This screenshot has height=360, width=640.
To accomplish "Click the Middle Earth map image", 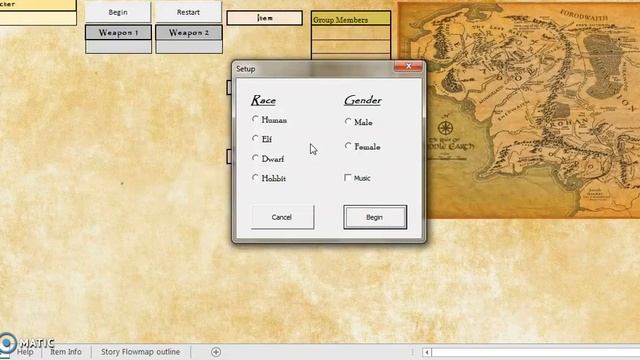I will pos(531,110).
